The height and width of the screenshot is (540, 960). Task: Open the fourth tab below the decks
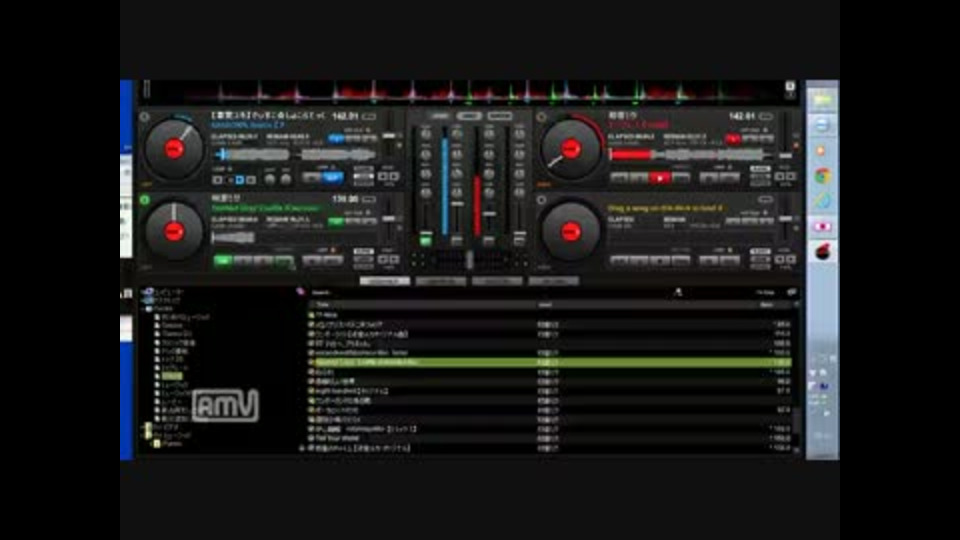click(x=553, y=281)
